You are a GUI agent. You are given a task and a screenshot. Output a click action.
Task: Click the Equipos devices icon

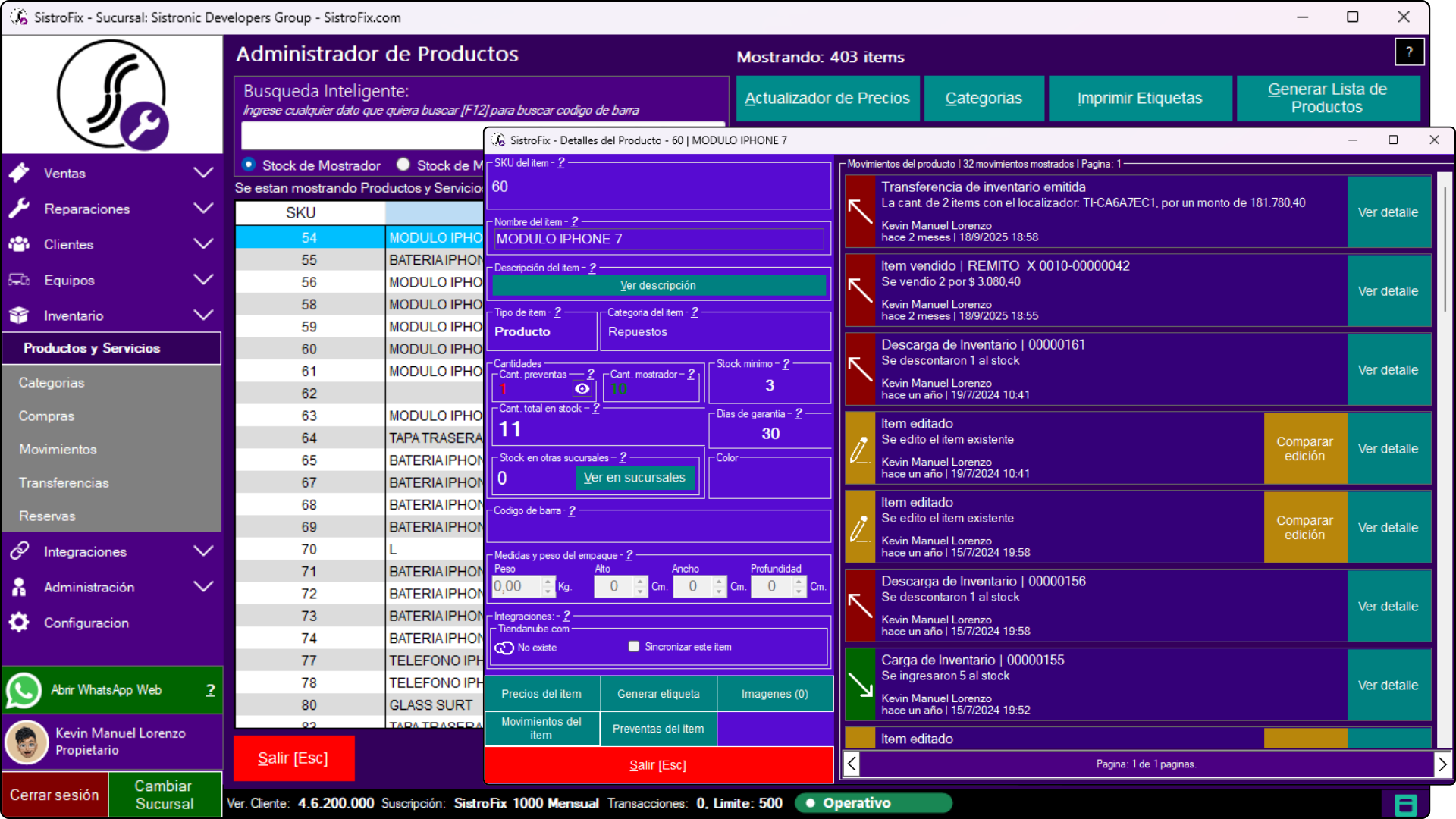(19, 280)
